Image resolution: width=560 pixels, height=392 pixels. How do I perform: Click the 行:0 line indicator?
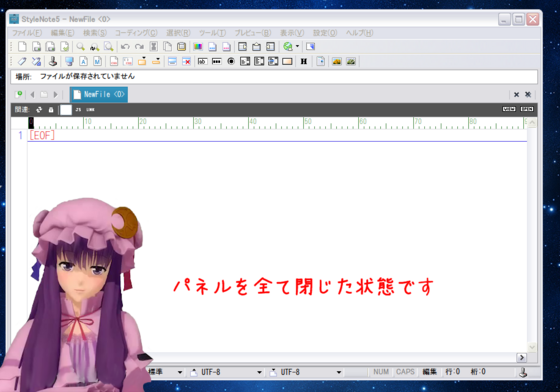click(x=452, y=372)
